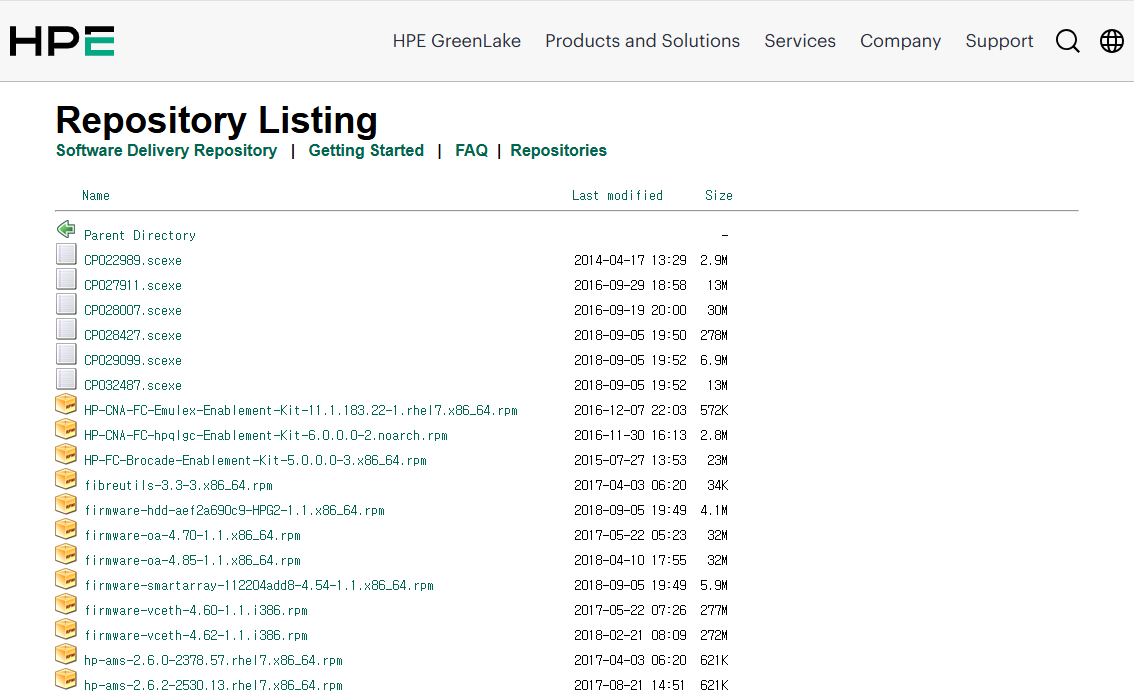The height and width of the screenshot is (692, 1134).
Task: Click the date 2016-12-07 22:03
Action: pos(630,411)
